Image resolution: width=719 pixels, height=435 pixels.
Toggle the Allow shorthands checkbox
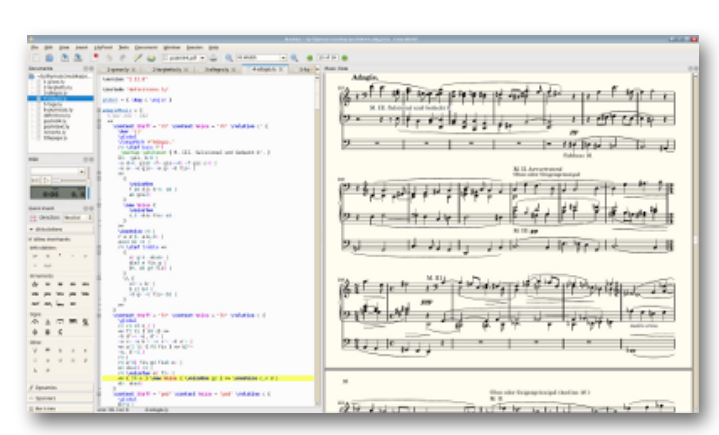(50, 239)
